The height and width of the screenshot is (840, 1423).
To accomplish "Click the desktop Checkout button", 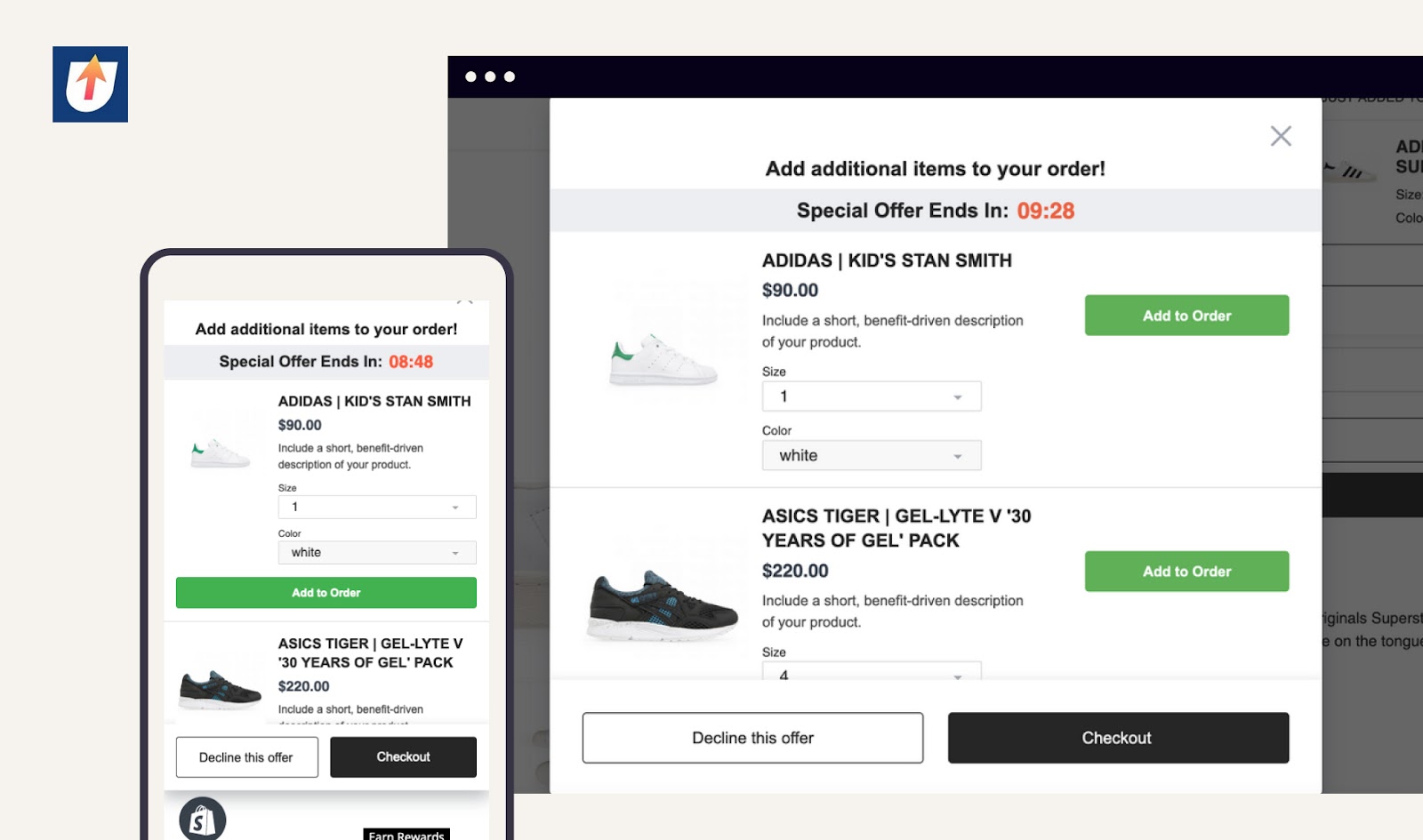I will 1117,738.
